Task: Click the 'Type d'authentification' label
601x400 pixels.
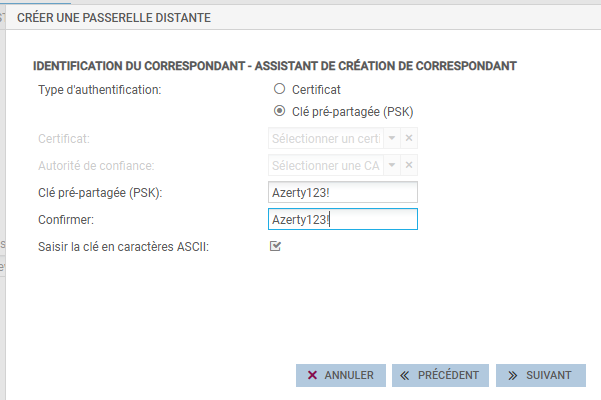Action: [99, 90]
